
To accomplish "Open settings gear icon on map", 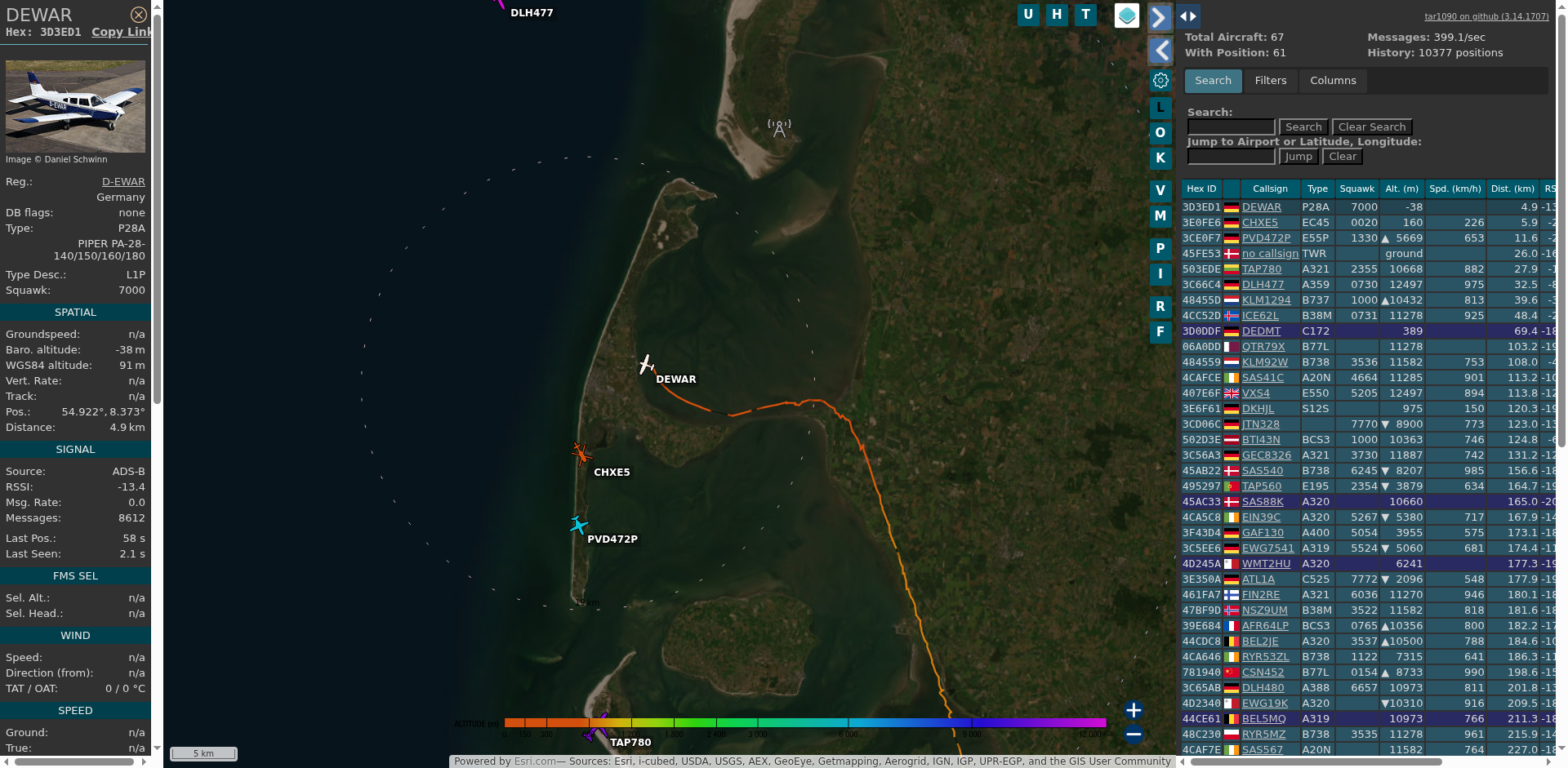I will pos(1160,80).
